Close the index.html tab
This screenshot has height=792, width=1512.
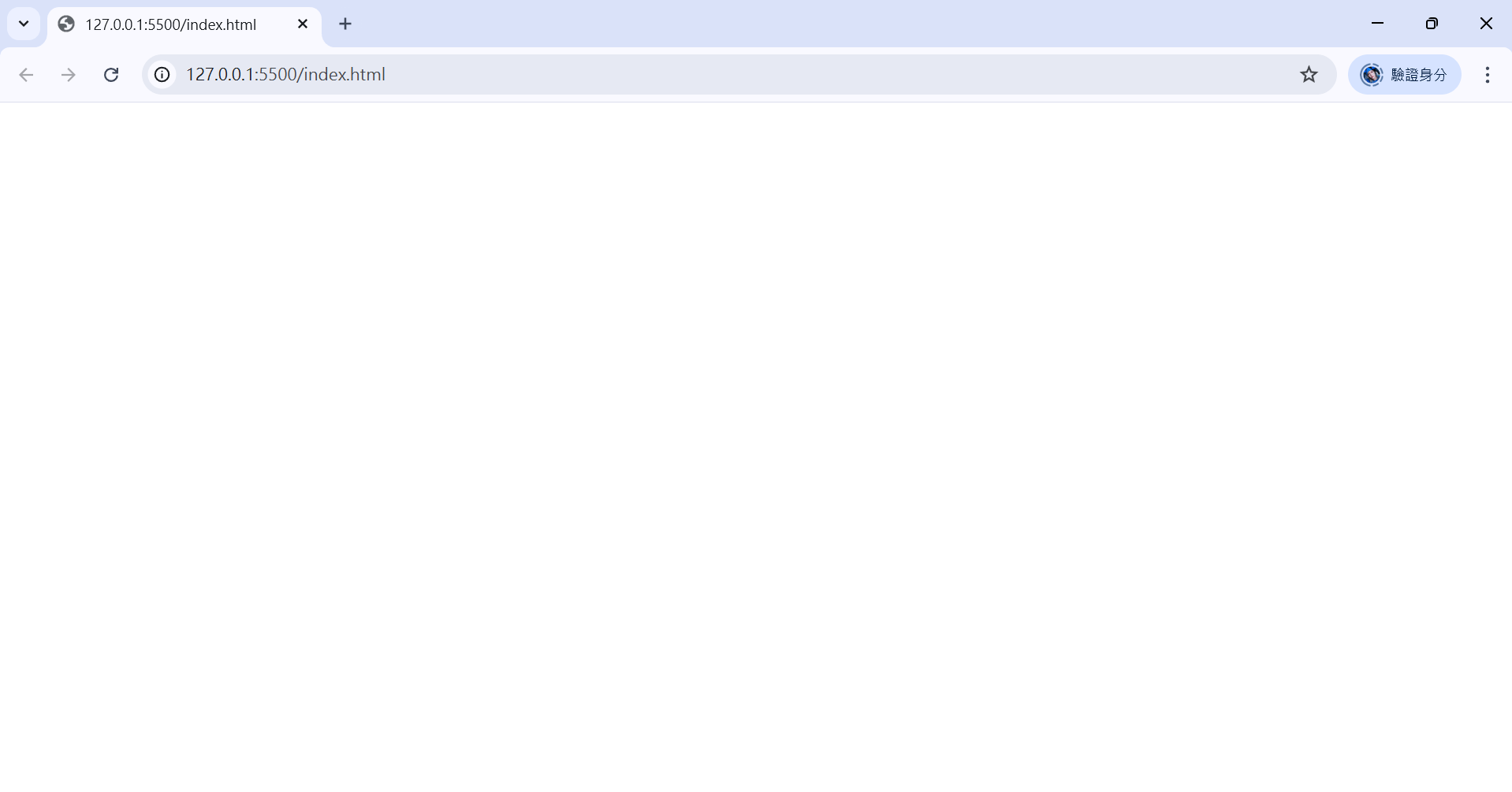[303, 24]
